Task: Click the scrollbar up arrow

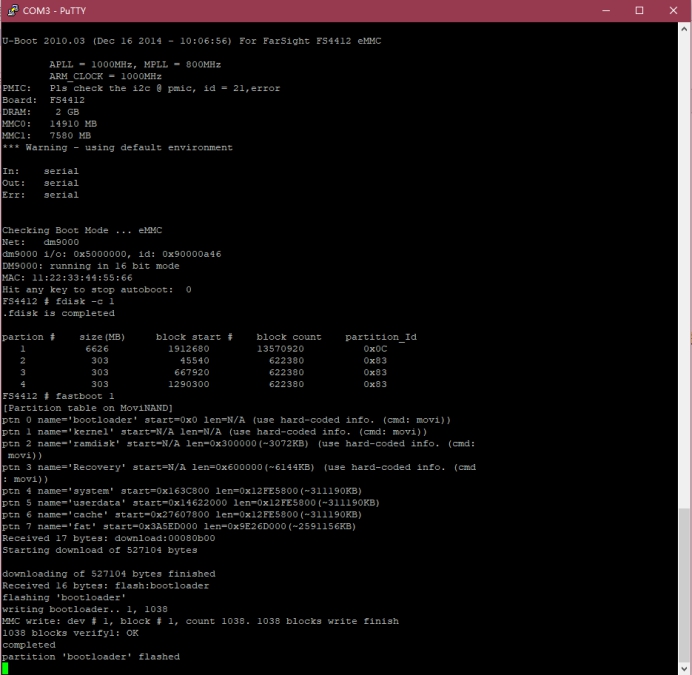Action: click(684, 29)
